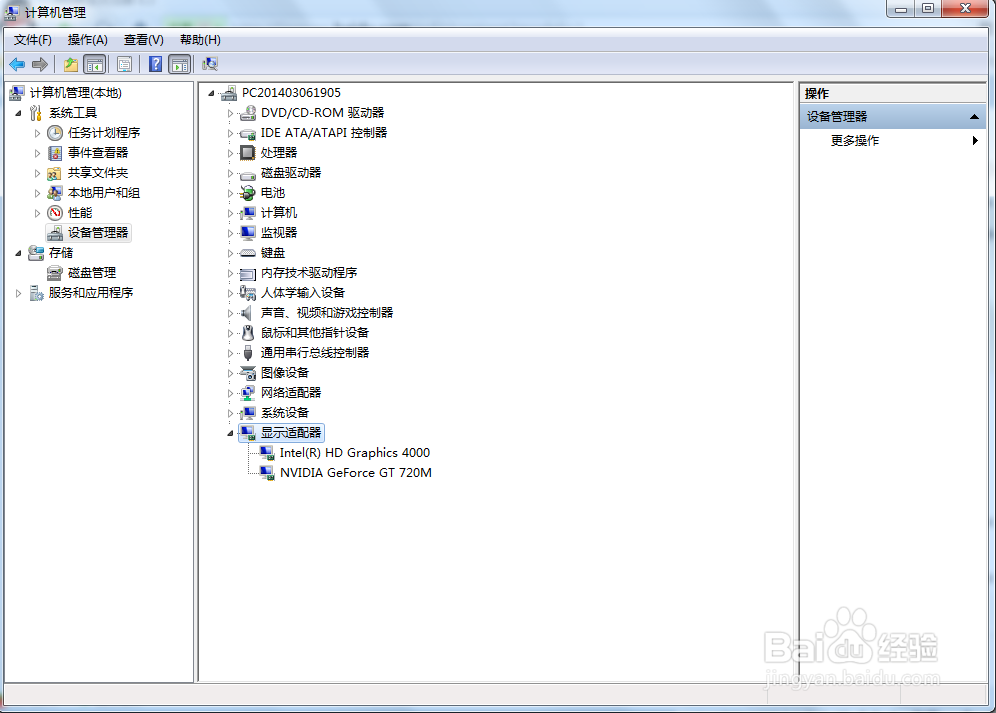Click the Properties toolbar icon

(x=124, y=64)
